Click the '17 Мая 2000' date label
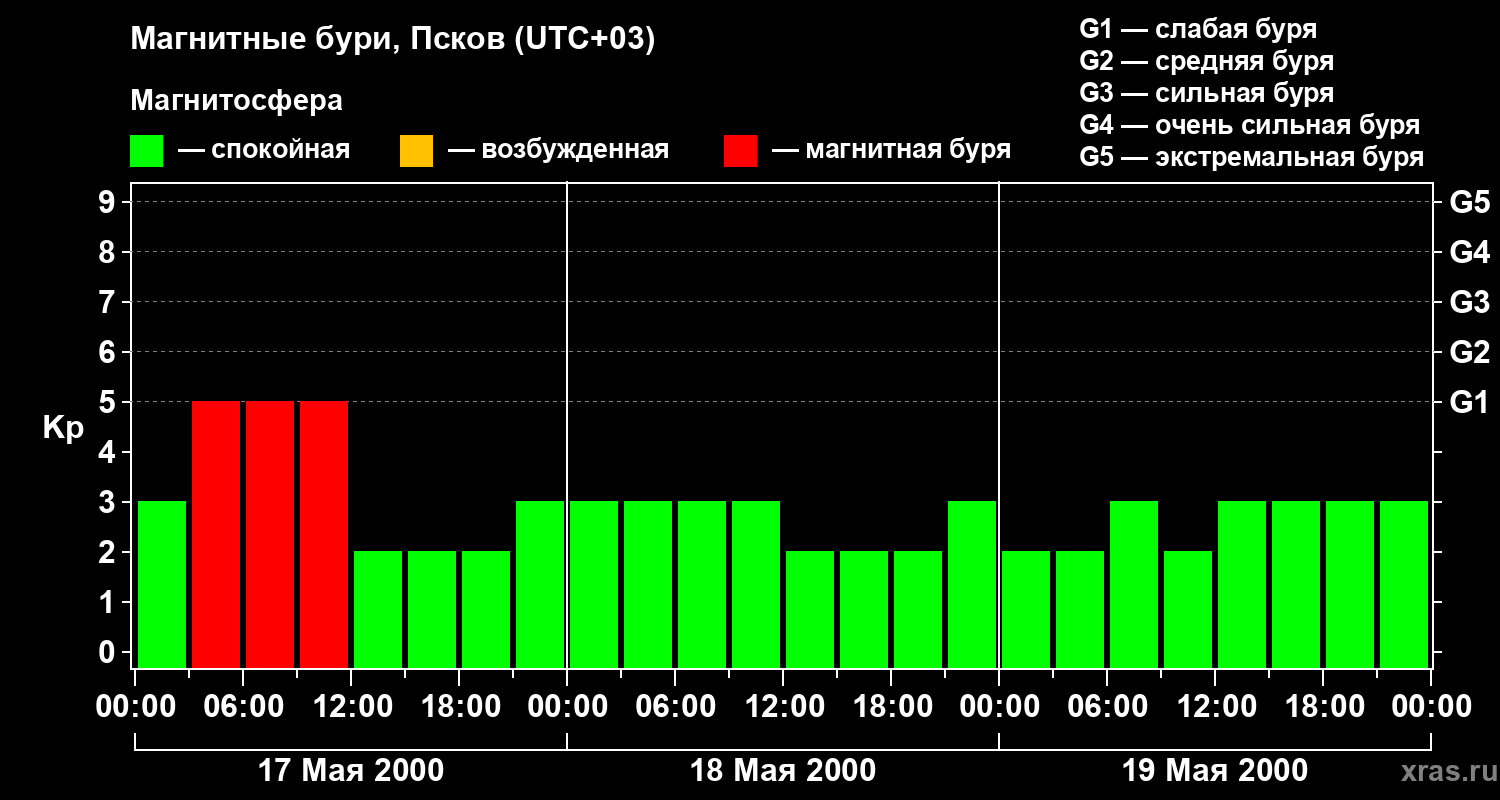Screen dimensions: 1500x800 (x=351, y=771)
